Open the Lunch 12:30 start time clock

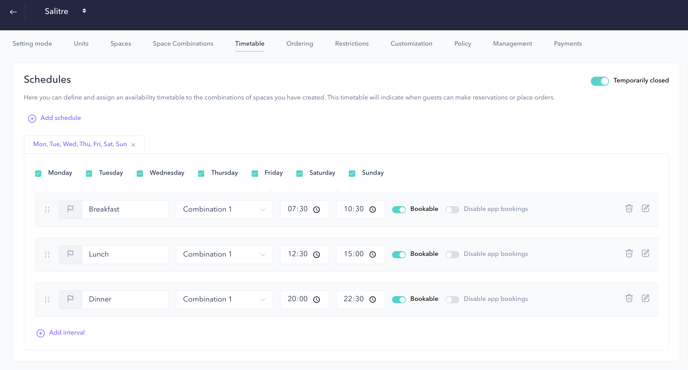tap(316, 255)
